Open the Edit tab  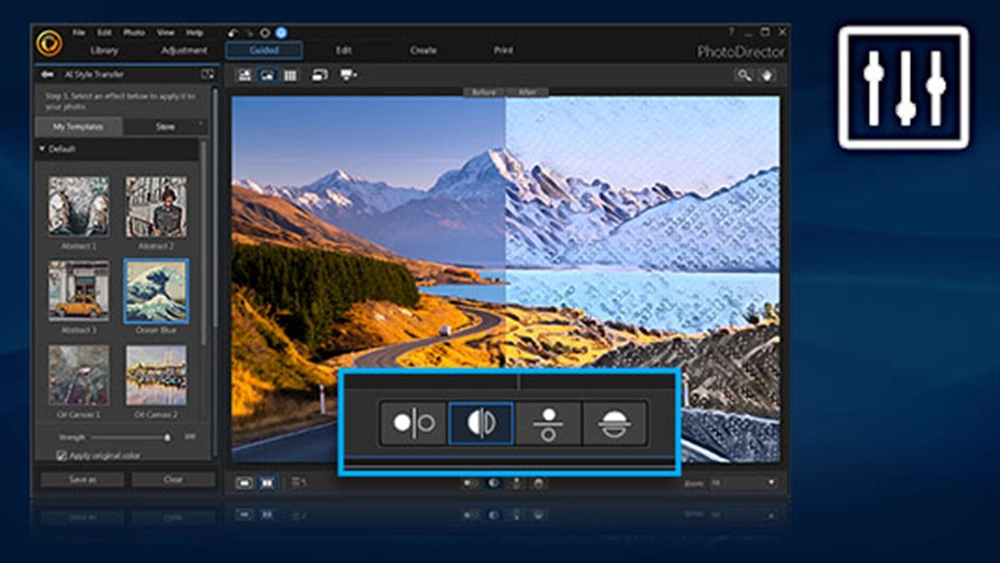coord(344,50)
